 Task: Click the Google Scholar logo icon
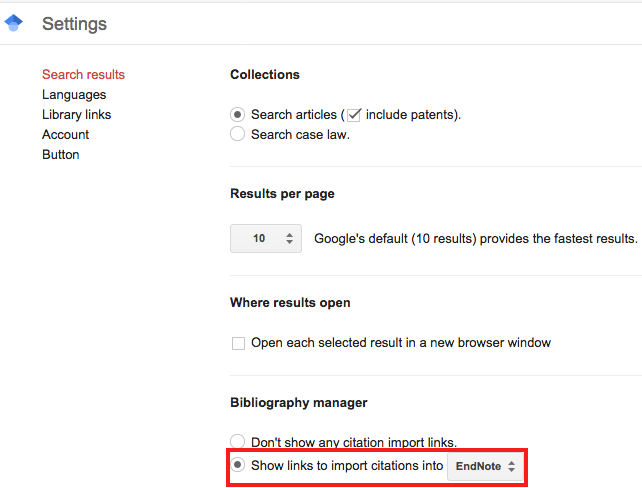point(14,23)
